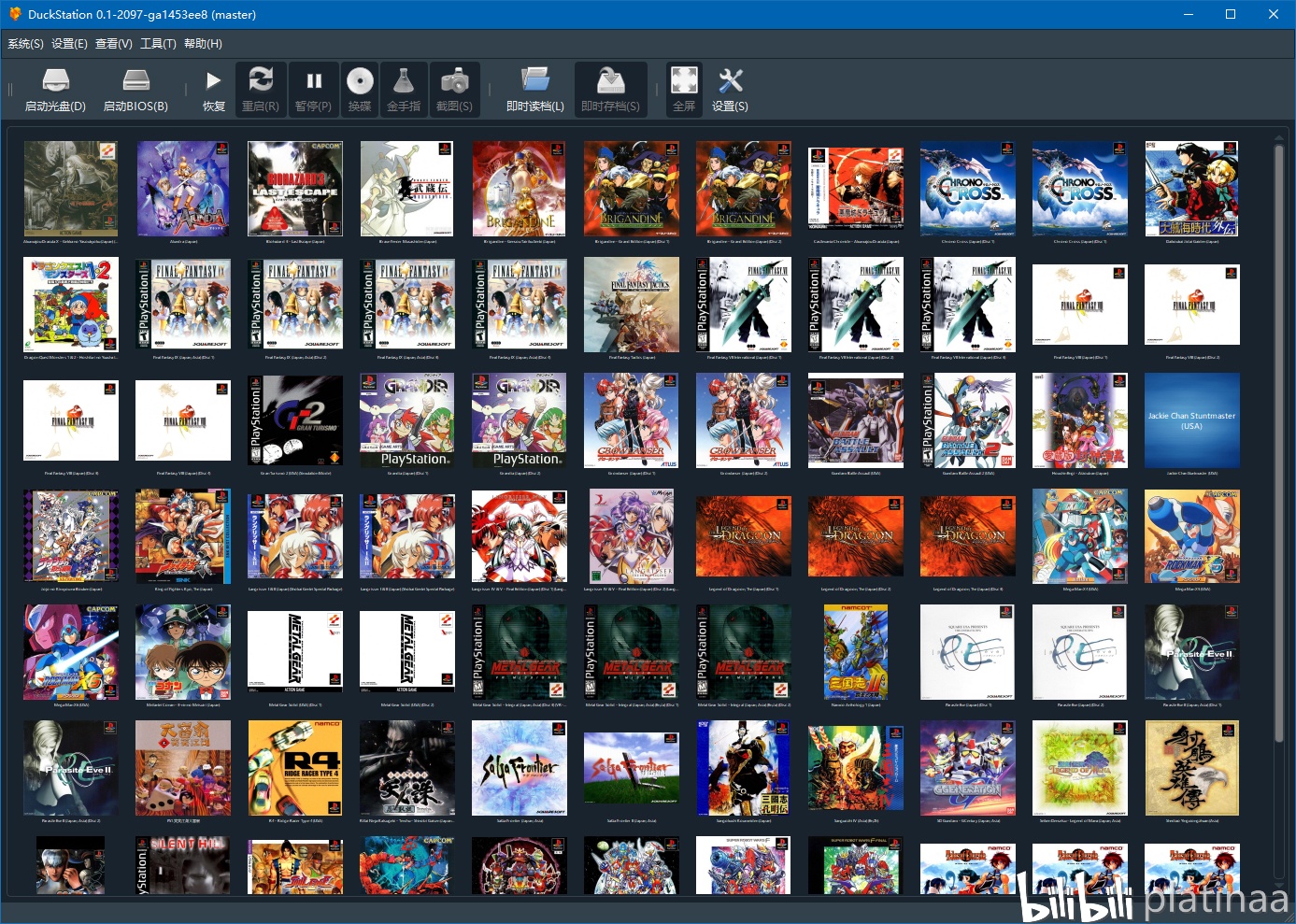Open the 查看(V) menu
This screenshot has width=1296, height=924.
tap(114, 44)
